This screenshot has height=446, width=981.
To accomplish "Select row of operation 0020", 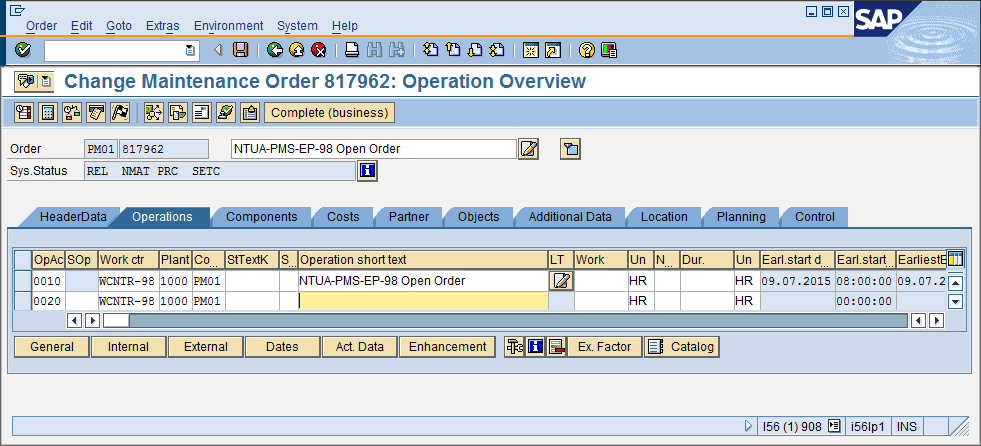I will (23, 301).
